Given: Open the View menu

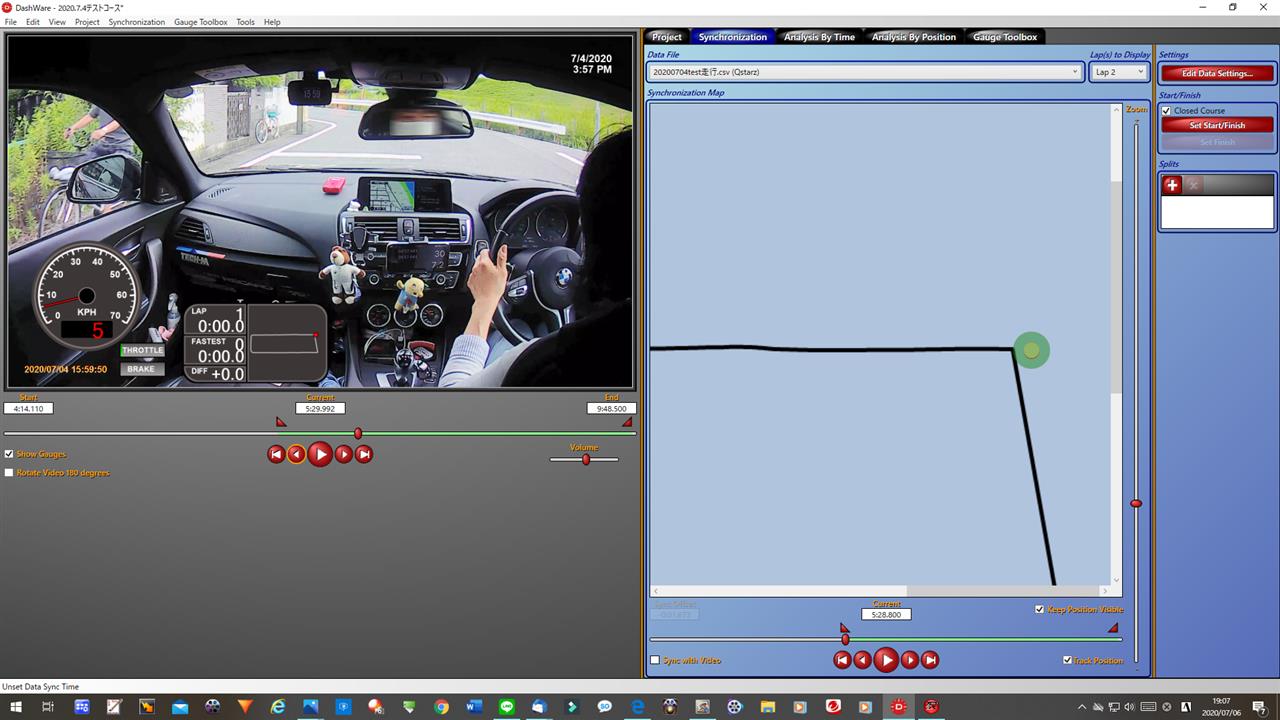Looking at the screenshot, I should (x=57, y=22).
